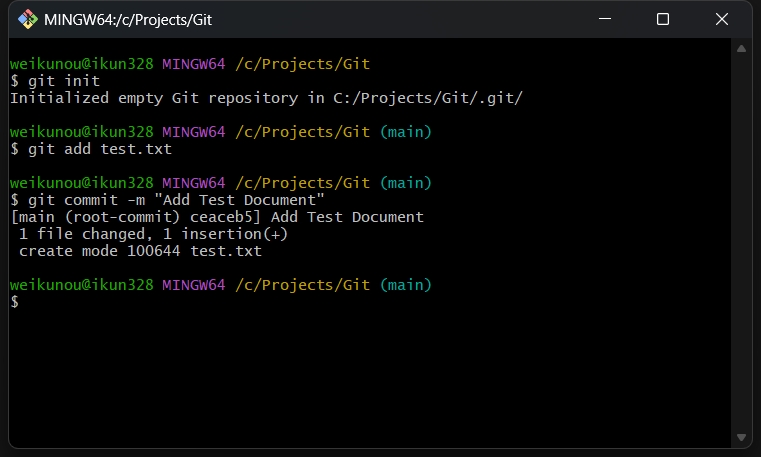Click the MINGW64:/c/Projects/Git title text
761x457 pixels.
tap(128, 20)
